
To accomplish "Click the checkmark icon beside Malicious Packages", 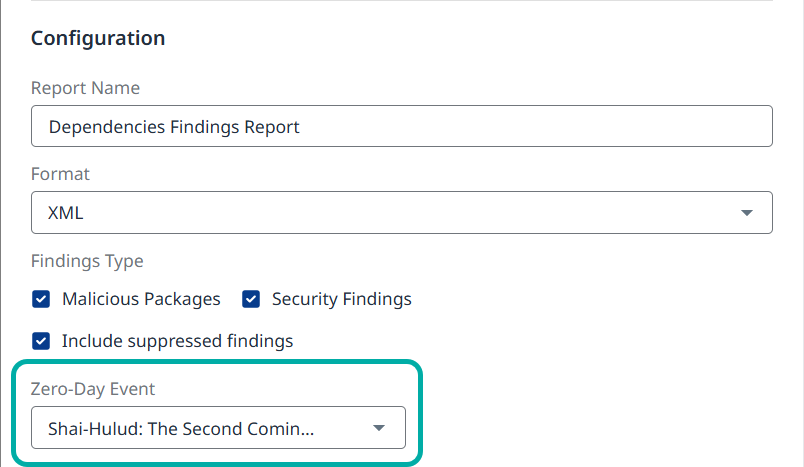I will point(41,299).
